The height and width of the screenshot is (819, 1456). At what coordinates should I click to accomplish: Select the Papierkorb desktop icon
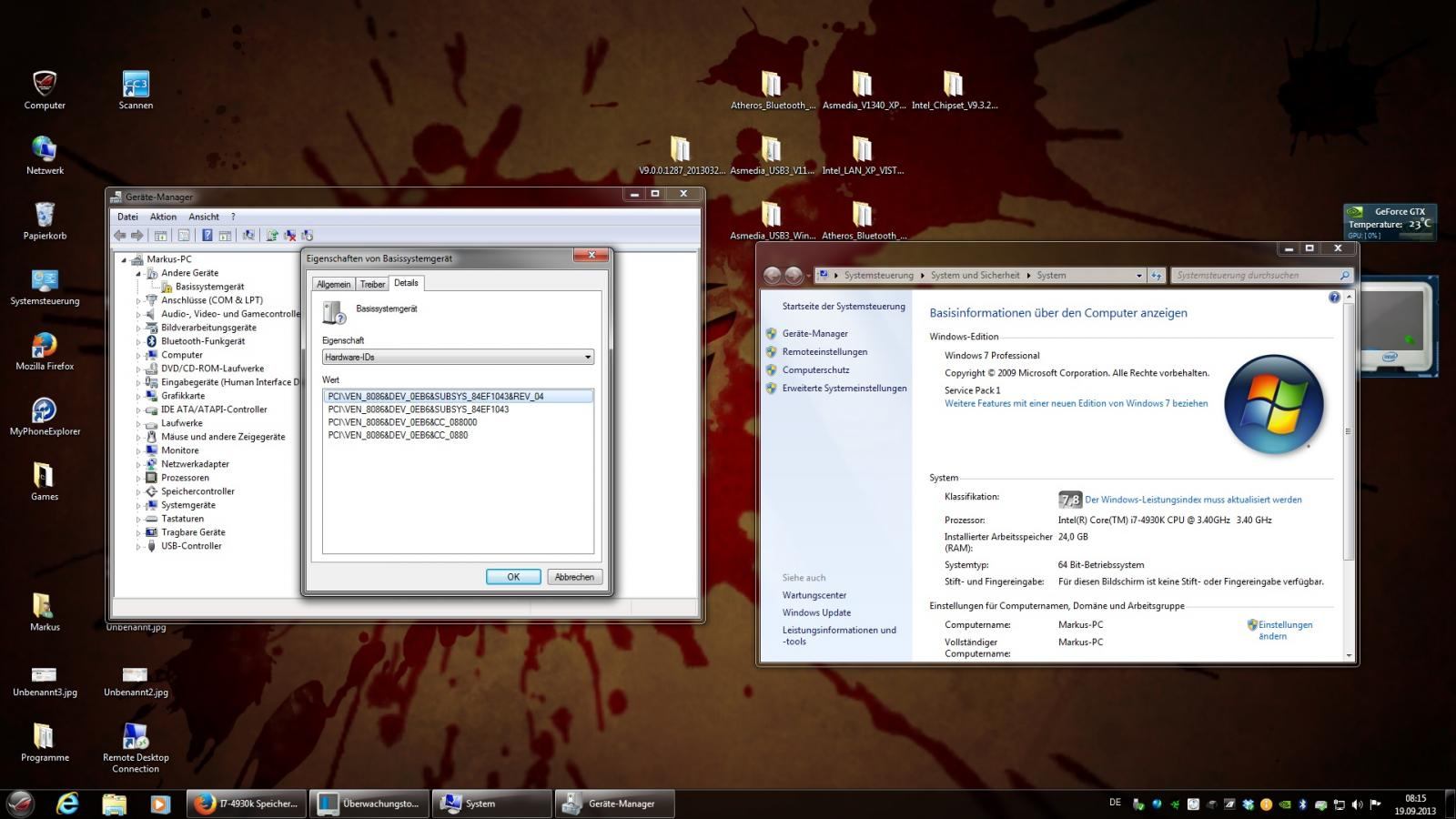tap(45, 221)
